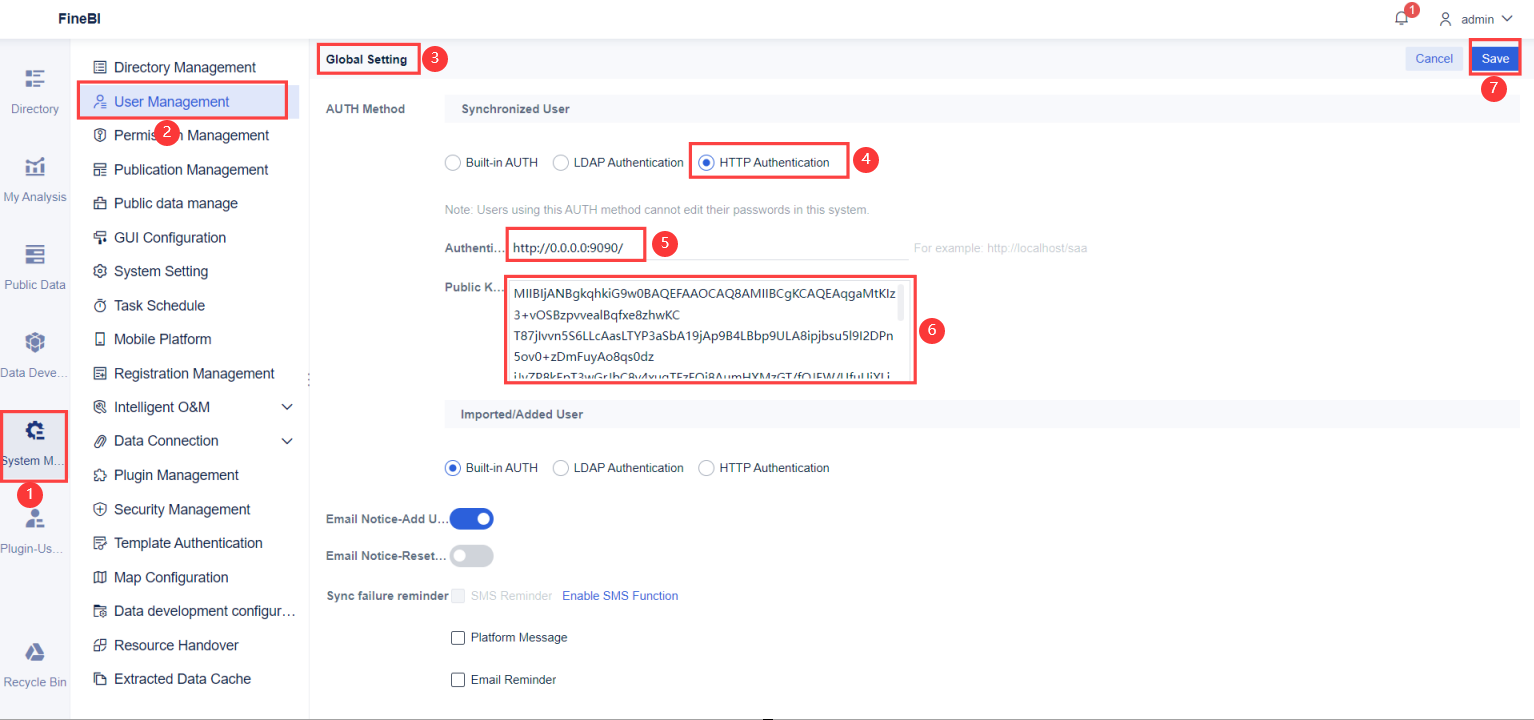
Task: Select LDAP Authentication for Imported/Added User
Action: coord(561,468)
